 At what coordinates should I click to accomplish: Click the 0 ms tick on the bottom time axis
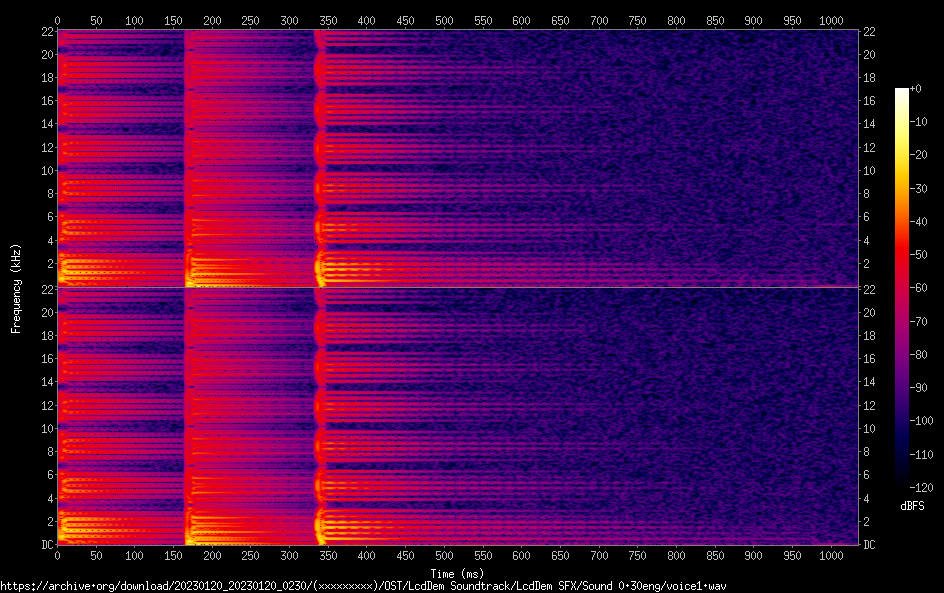tap(57, 555)
